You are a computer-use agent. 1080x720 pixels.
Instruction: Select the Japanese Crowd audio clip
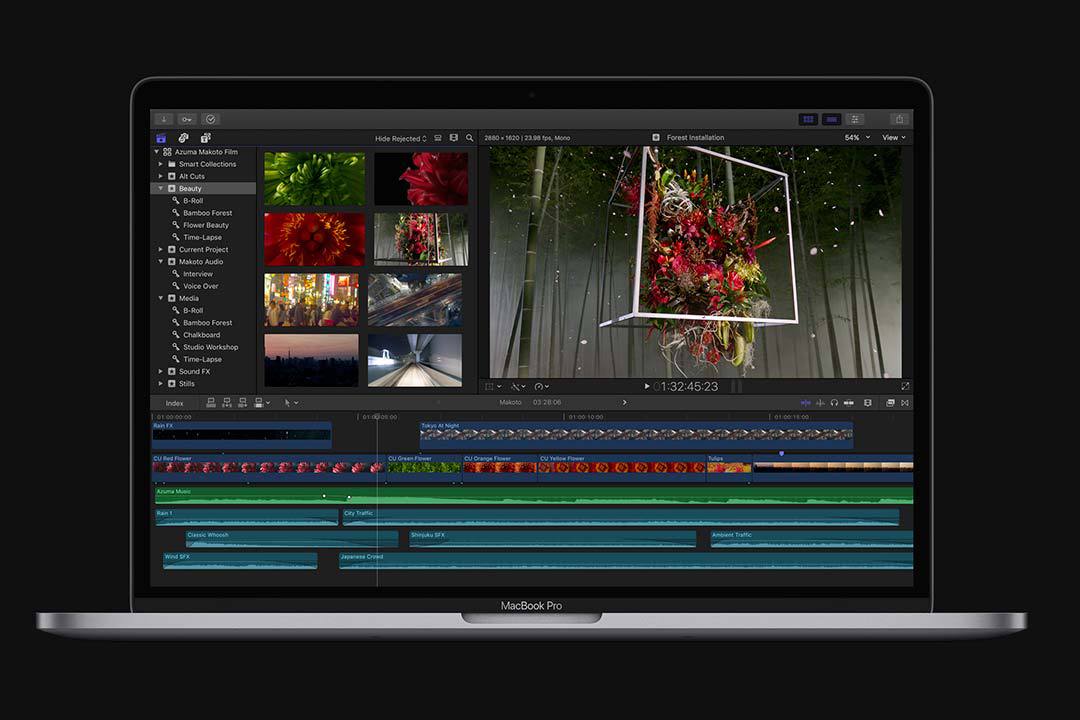pyautogui.click(x=626, y=561)
